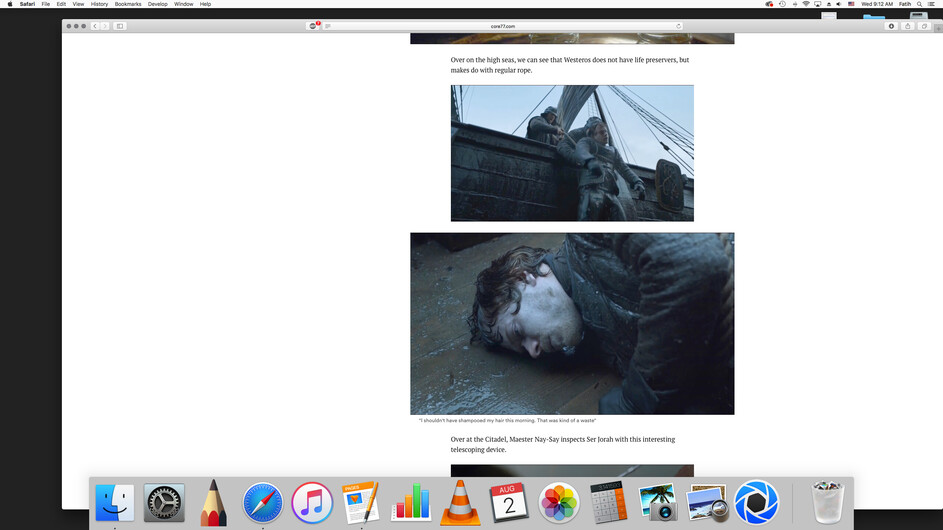The image size is (943, 530).
Task: Open the Window menu
Action: (x=183, y=4)
